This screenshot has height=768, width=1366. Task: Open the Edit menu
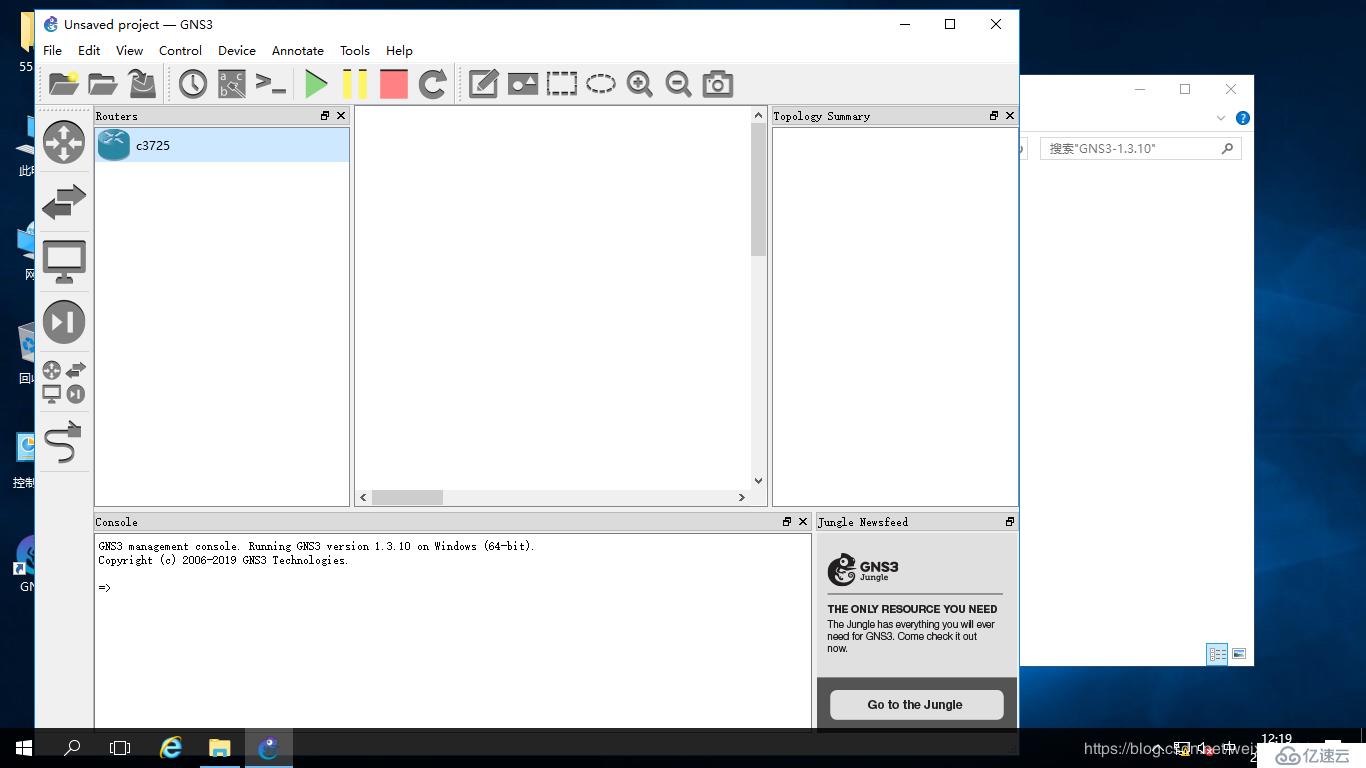(89, 50)
